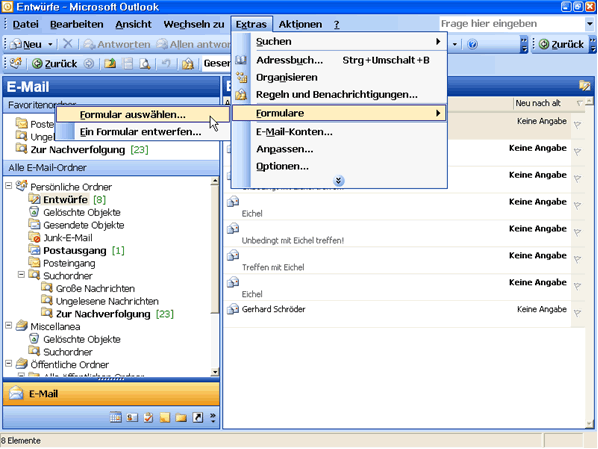Image resolution: width=598 pixels, height=449 pixels.
Task: Open the ? help menu
Action: pyautogui.click(x=336, y=24)
